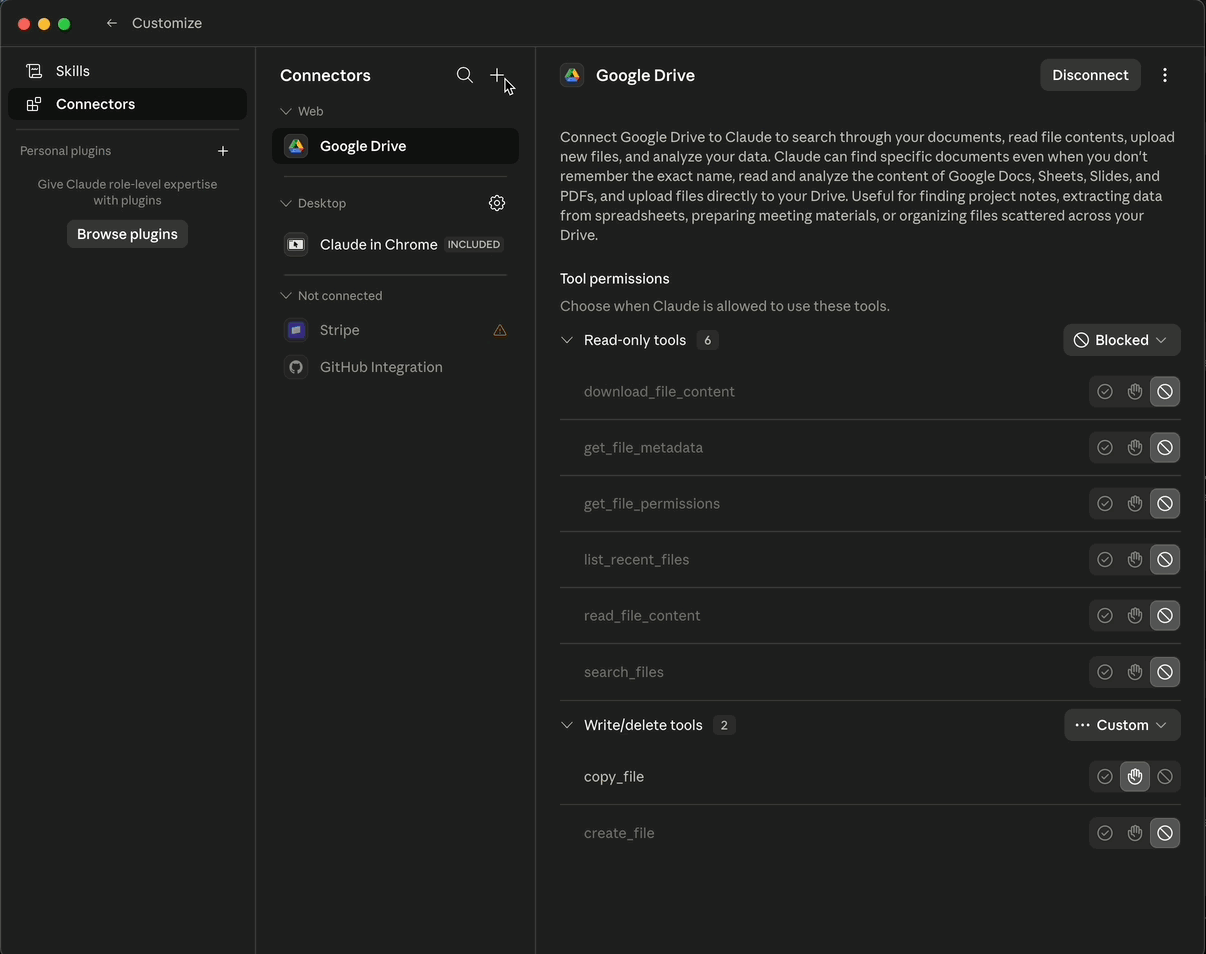1206x954 pixels.
Task: Collapse the Desktop connectors group
Action: pos(286,203)
